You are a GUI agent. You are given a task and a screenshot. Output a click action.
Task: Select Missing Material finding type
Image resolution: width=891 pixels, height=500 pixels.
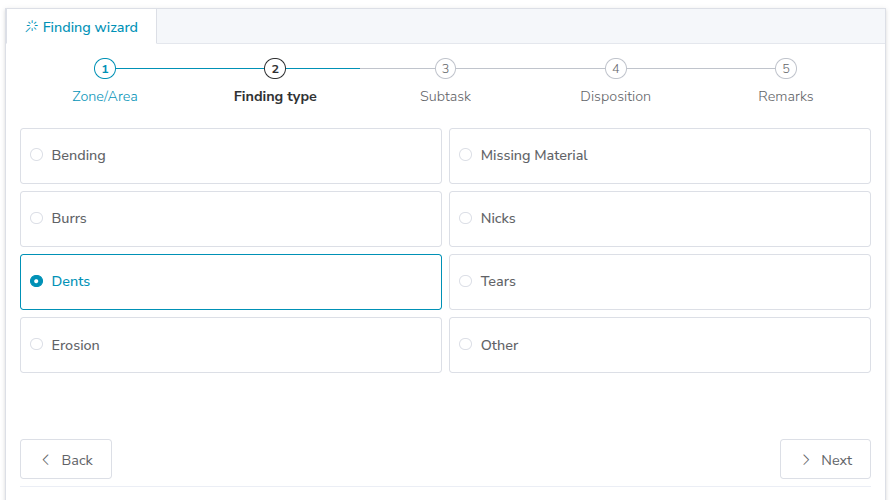point(466,155)
